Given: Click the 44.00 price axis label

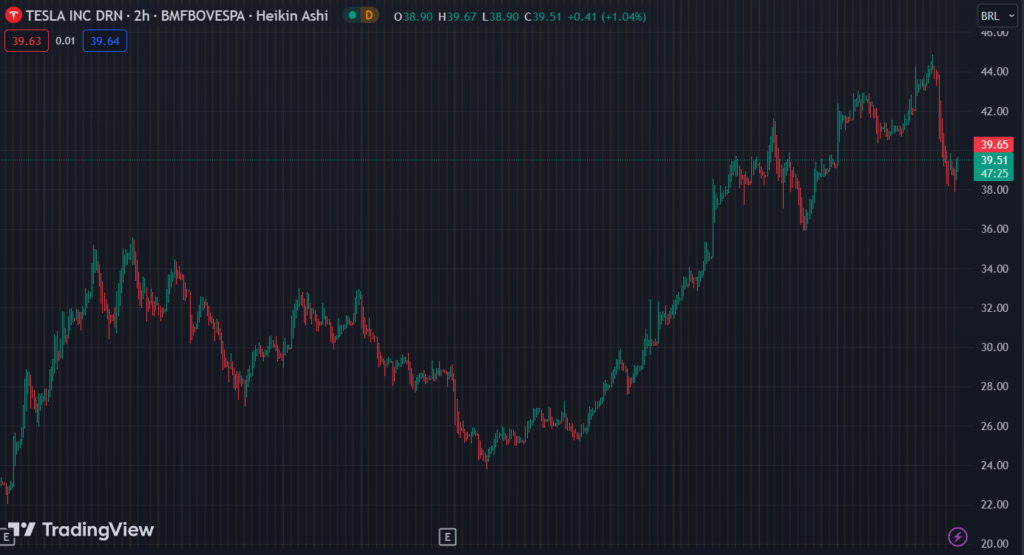Looking at the screenshot, I should (995, 72).
